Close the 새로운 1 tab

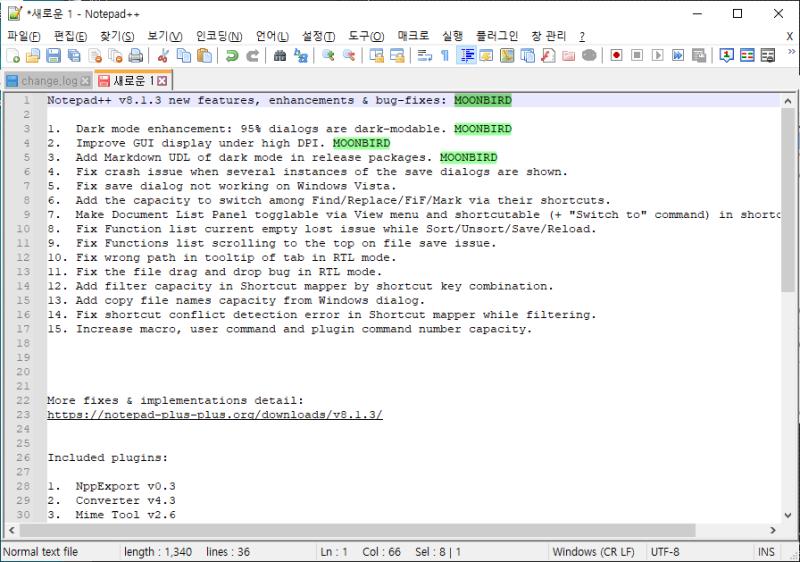[x=162, y=81]
